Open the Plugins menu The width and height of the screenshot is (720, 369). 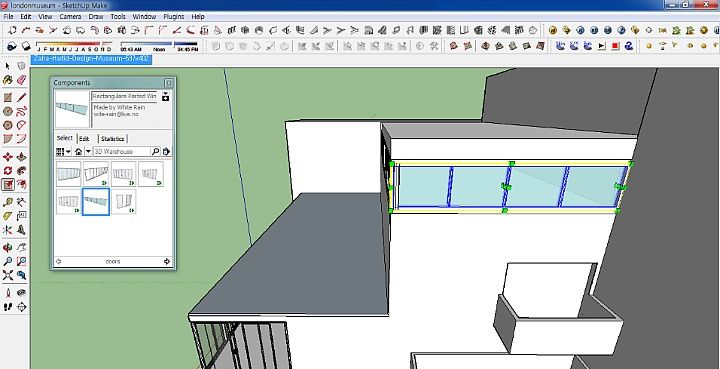[x=174, y=17]
